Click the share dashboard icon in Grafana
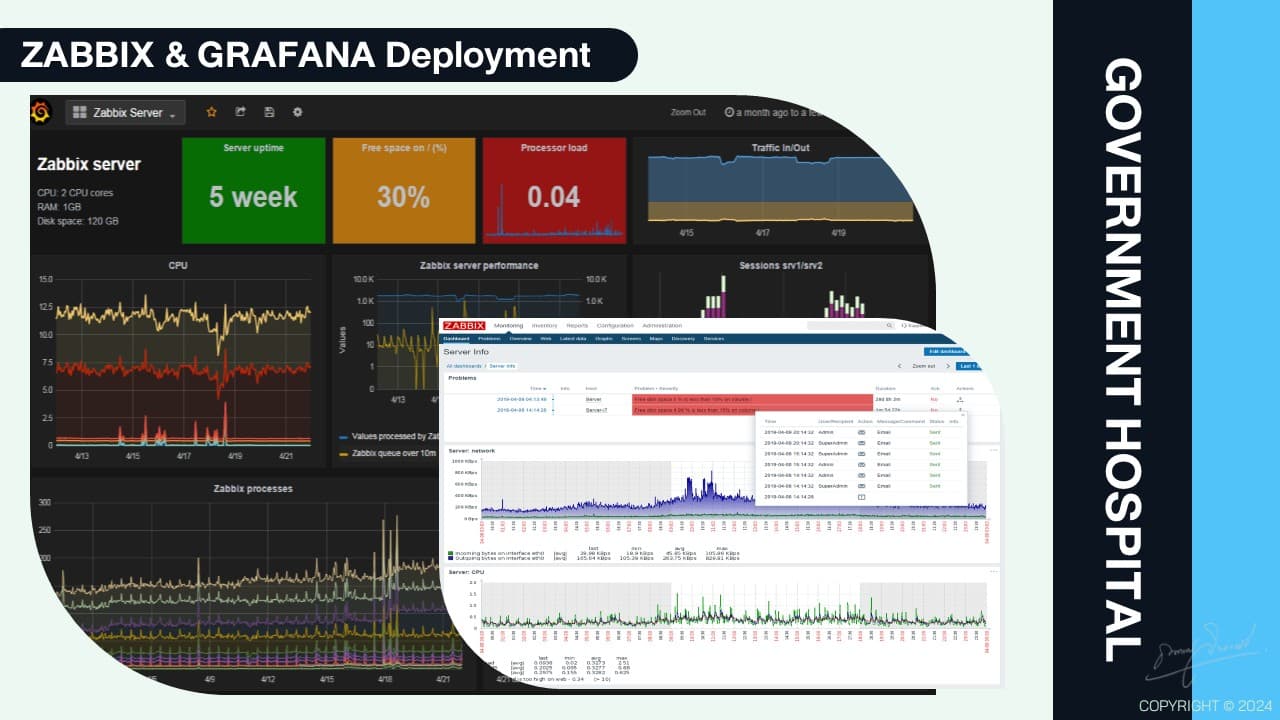 [x=240, y=112]
